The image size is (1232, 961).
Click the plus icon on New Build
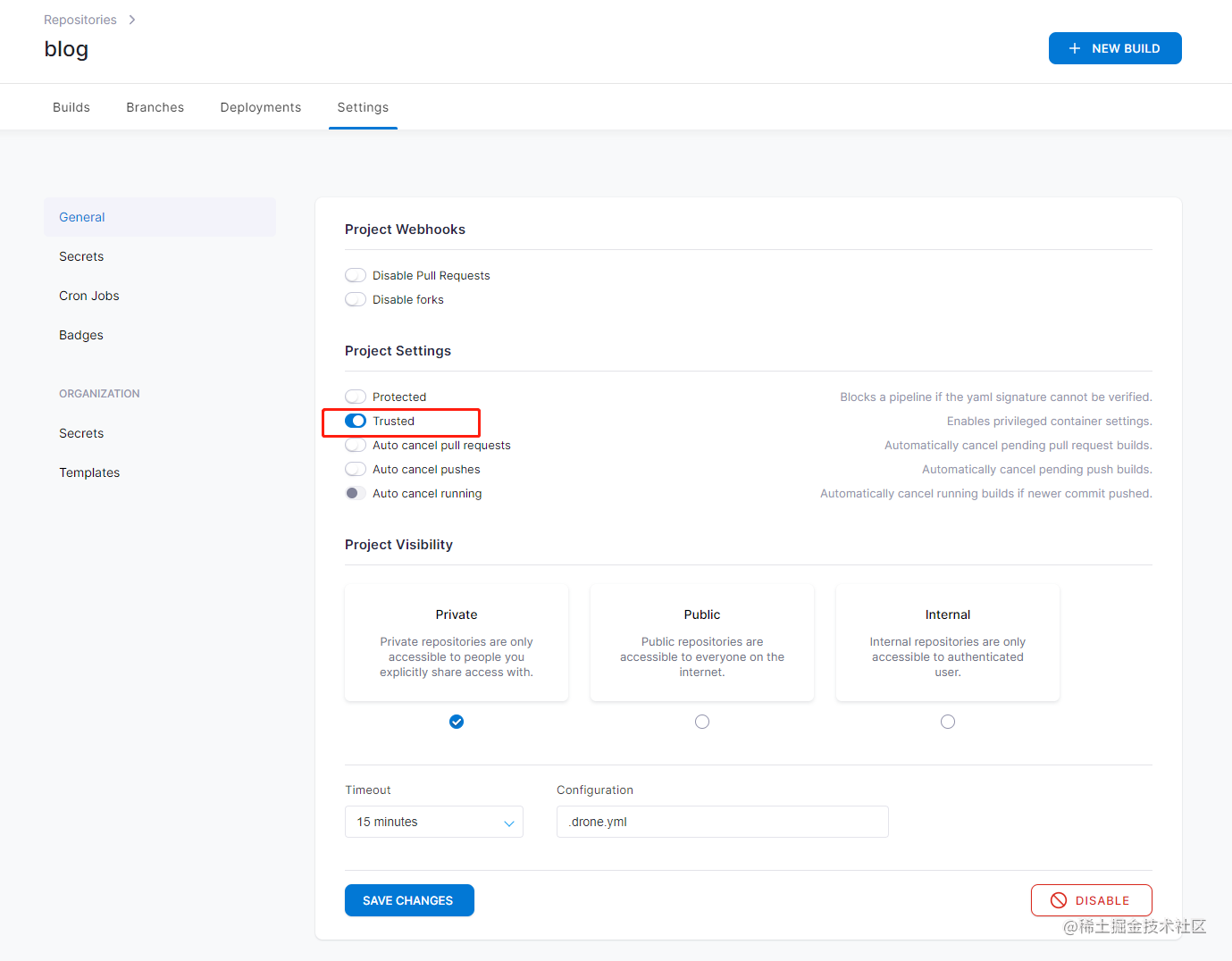pyautogui.click(x=1074, y=48)
